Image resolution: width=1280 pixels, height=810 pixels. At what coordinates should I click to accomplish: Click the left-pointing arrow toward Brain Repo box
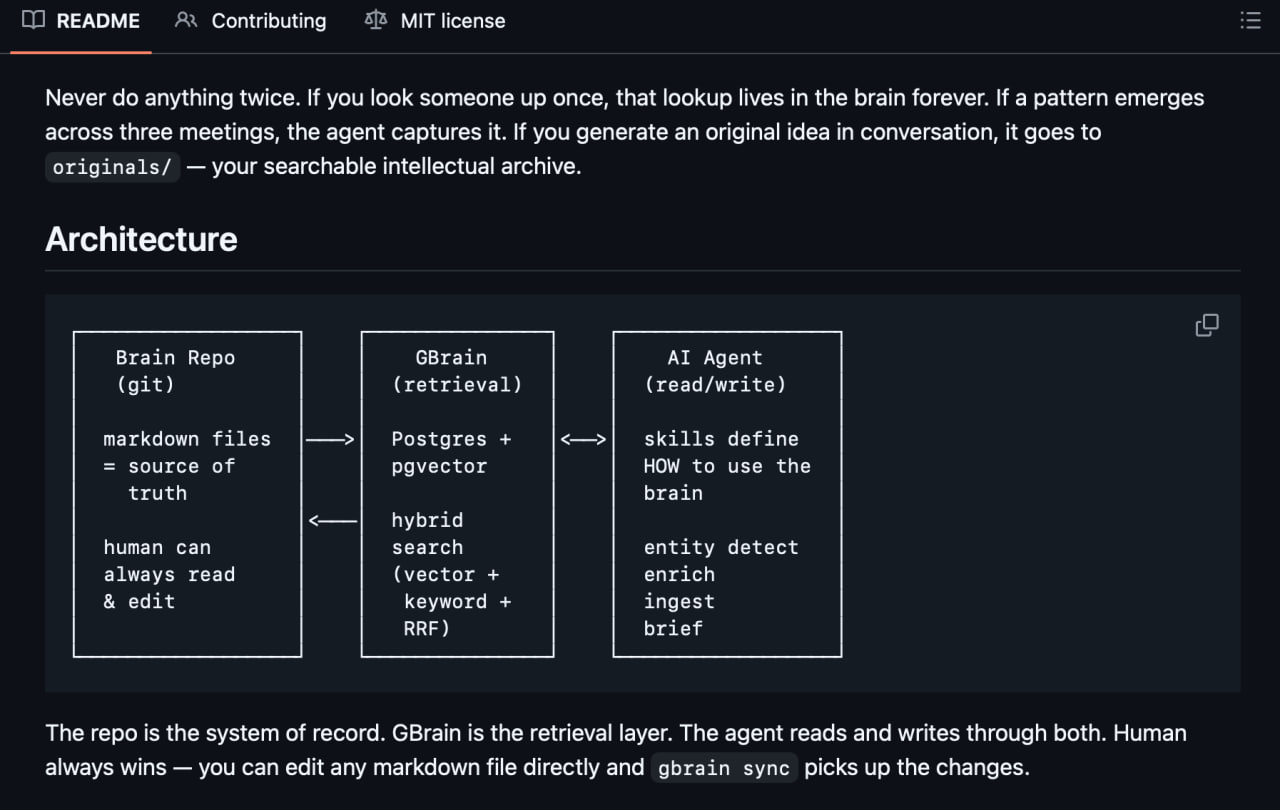tap(332, 520)
